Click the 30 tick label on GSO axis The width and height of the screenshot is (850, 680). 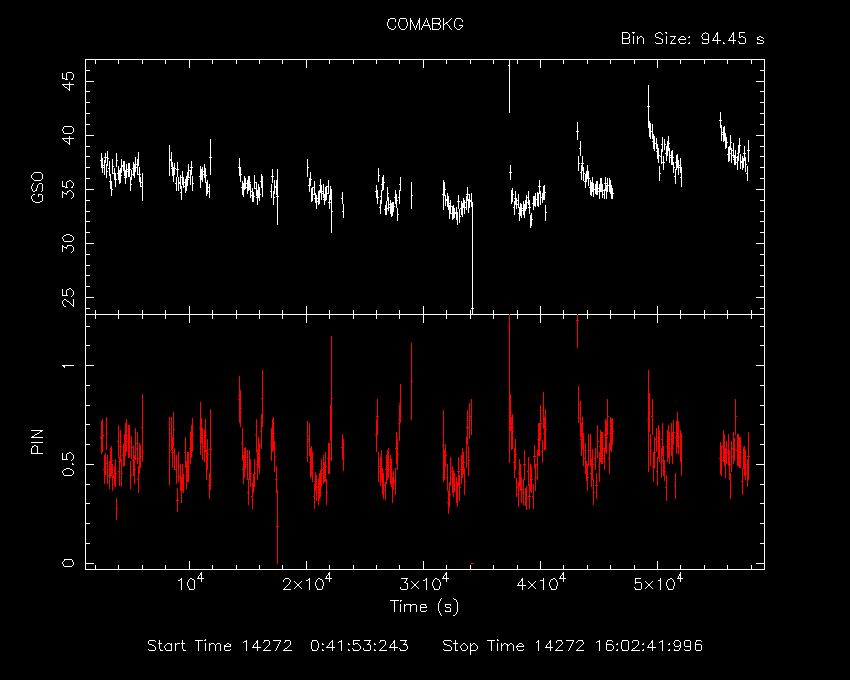(x=68, y=243)
